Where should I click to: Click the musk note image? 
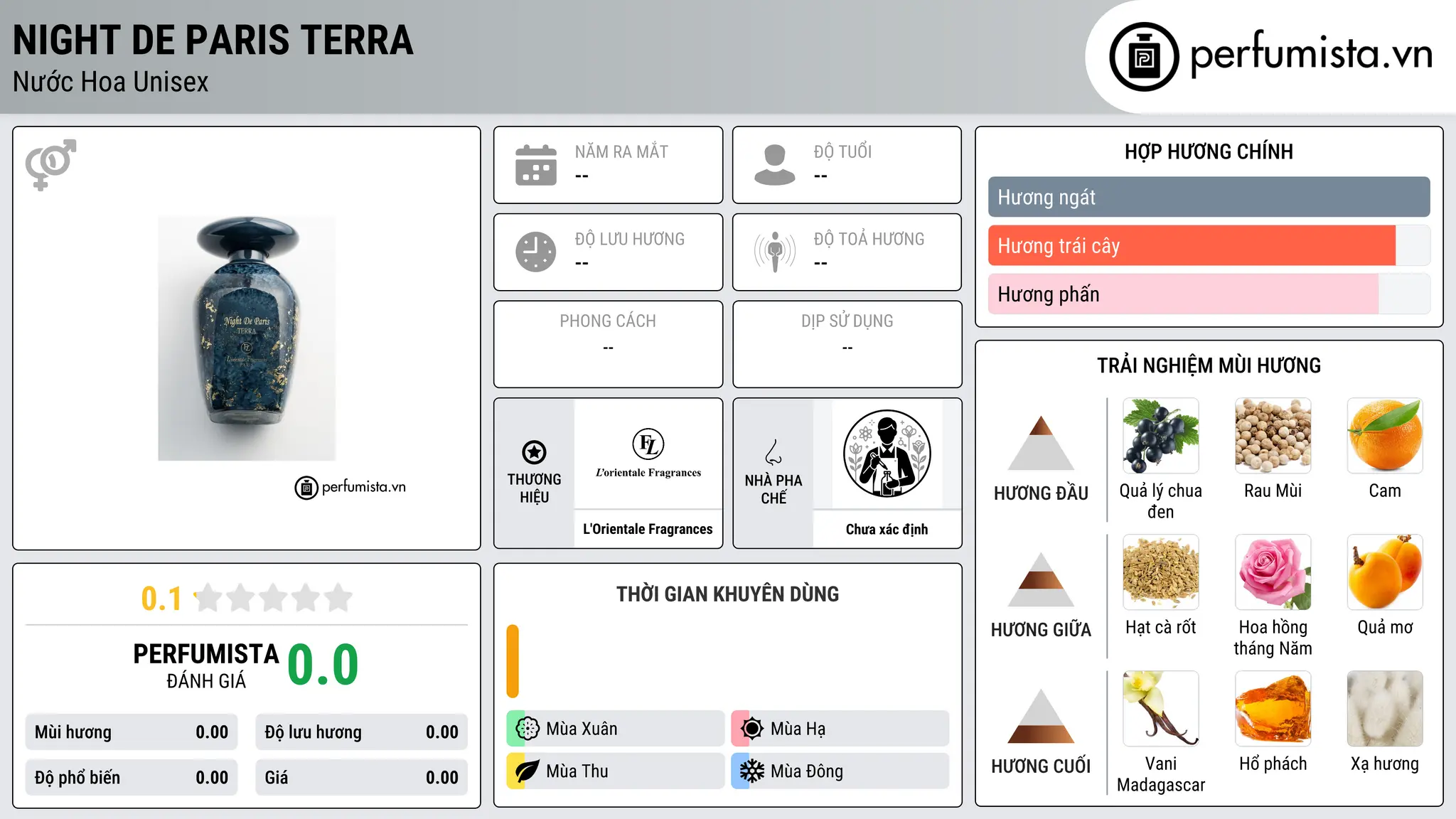click(1385, 709)
